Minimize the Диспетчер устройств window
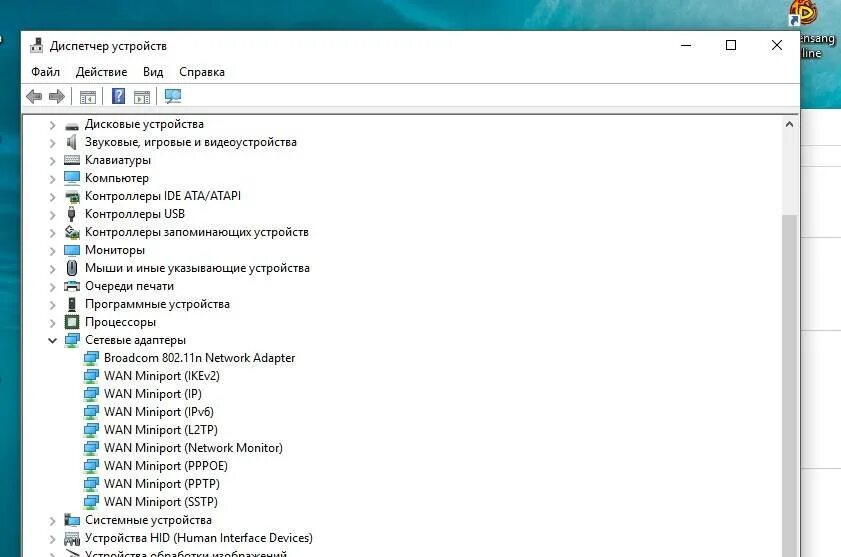 [686, 46]
